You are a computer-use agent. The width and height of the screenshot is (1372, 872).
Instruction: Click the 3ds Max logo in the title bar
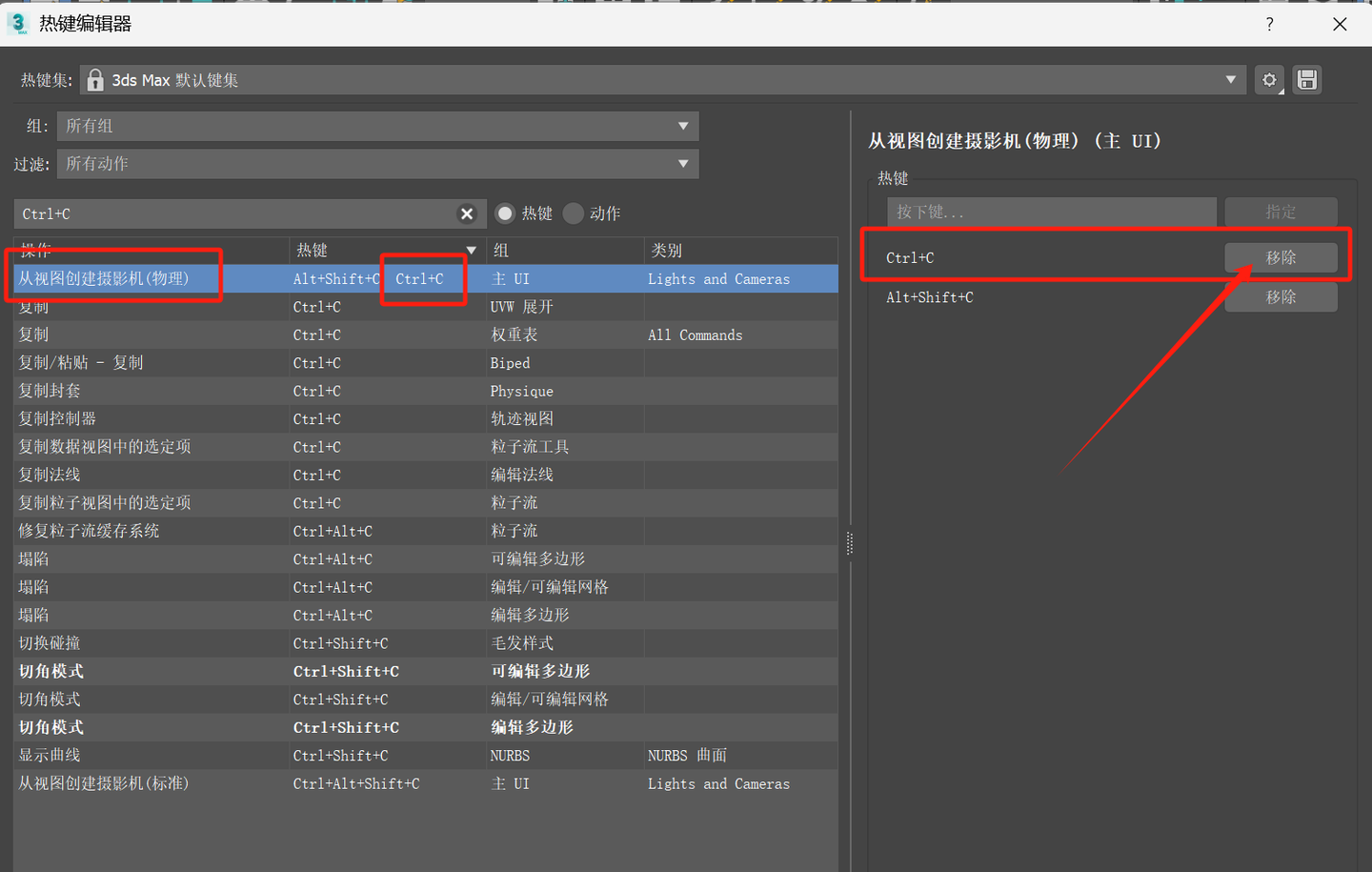tap(17, 24)
